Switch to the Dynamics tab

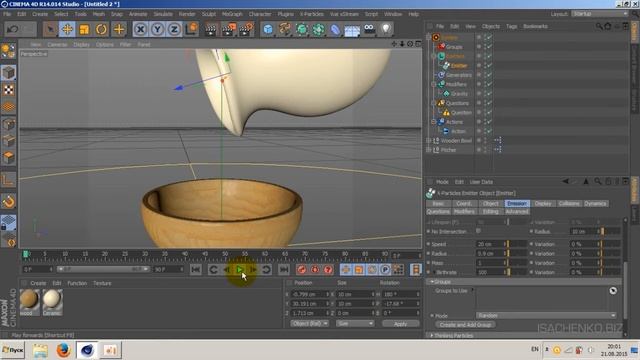595,203
